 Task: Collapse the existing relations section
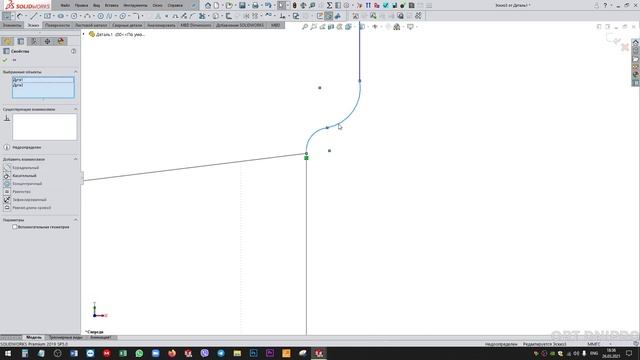point(76,109)
